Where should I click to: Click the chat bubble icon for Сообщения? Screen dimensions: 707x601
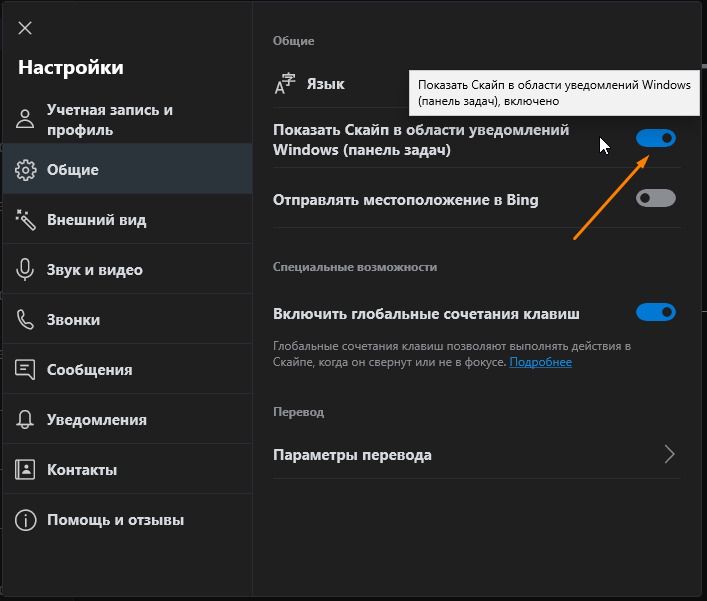point(25,370)
